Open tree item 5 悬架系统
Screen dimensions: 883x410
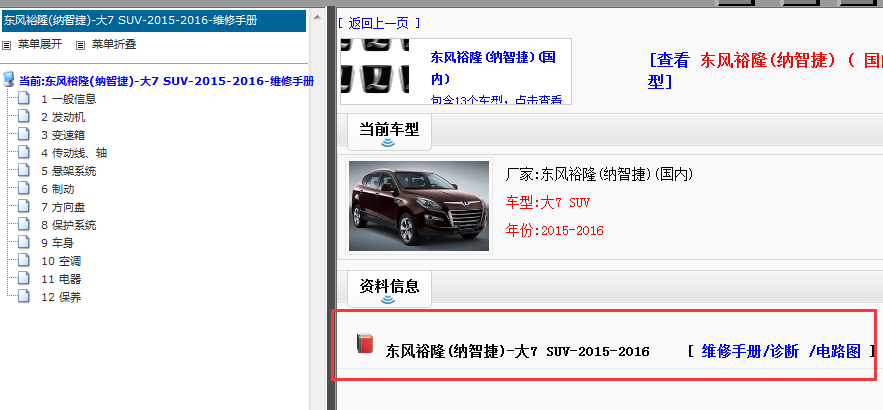(69, 171)
